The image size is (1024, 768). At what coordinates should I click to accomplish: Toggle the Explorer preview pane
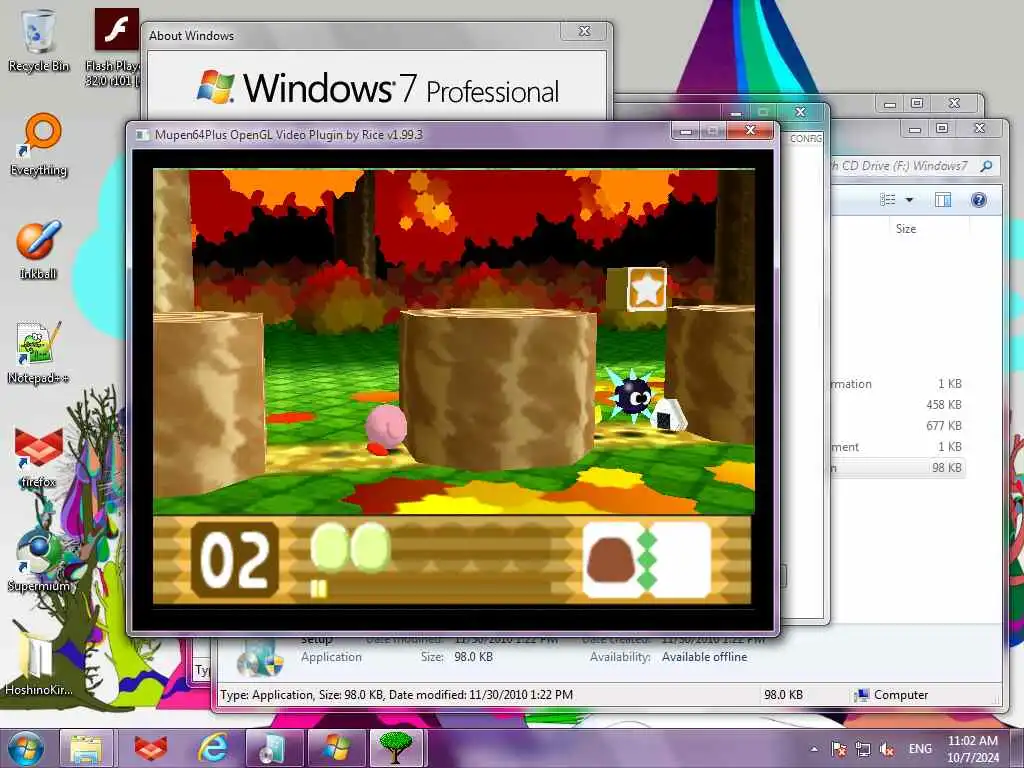(x=943, y=200)
